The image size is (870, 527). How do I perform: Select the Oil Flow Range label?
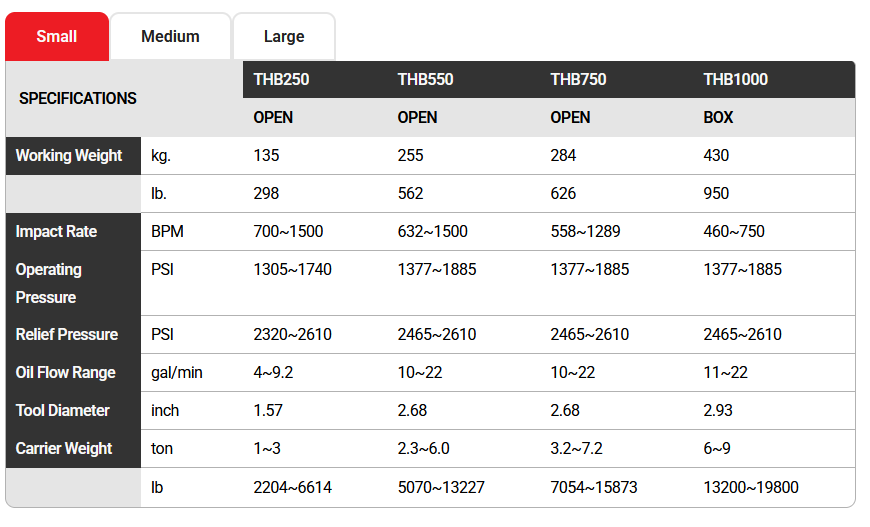(x=66, y=372)
